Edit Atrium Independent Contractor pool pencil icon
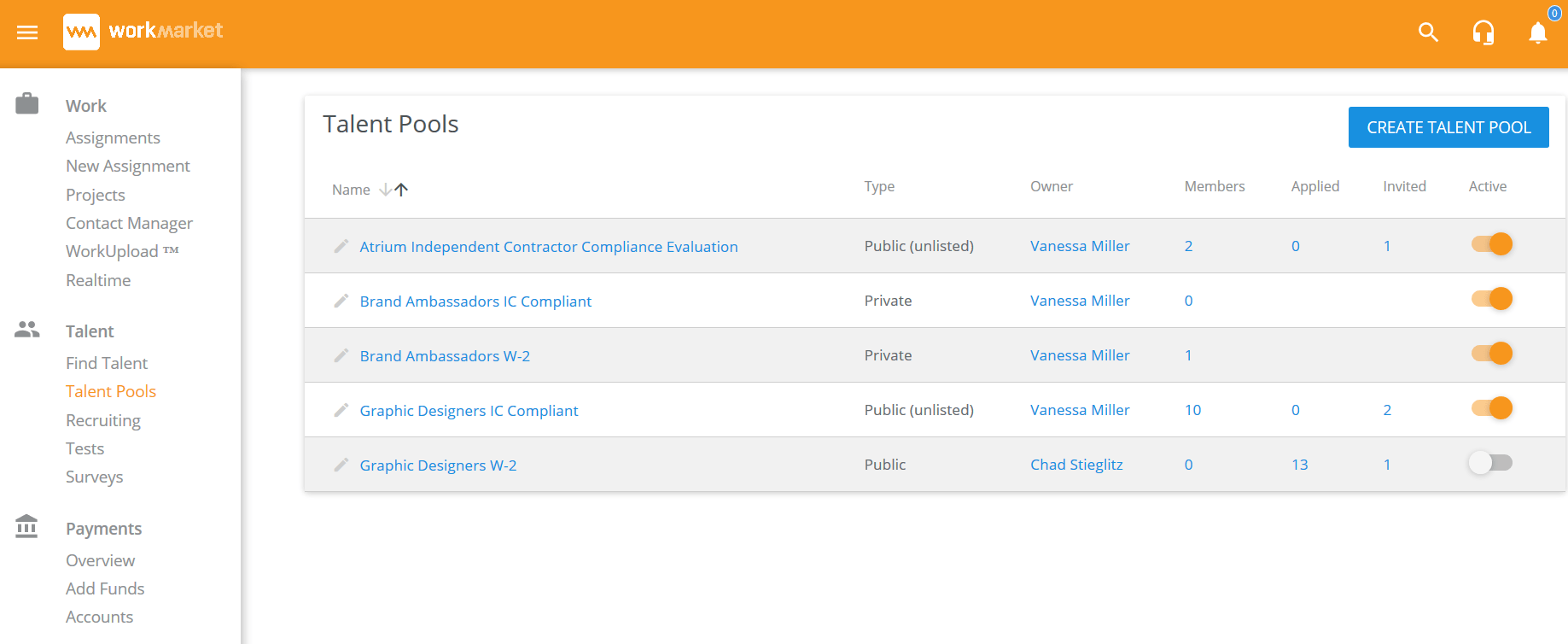Viewport: 1568px width, 644px height. point(341,246)
